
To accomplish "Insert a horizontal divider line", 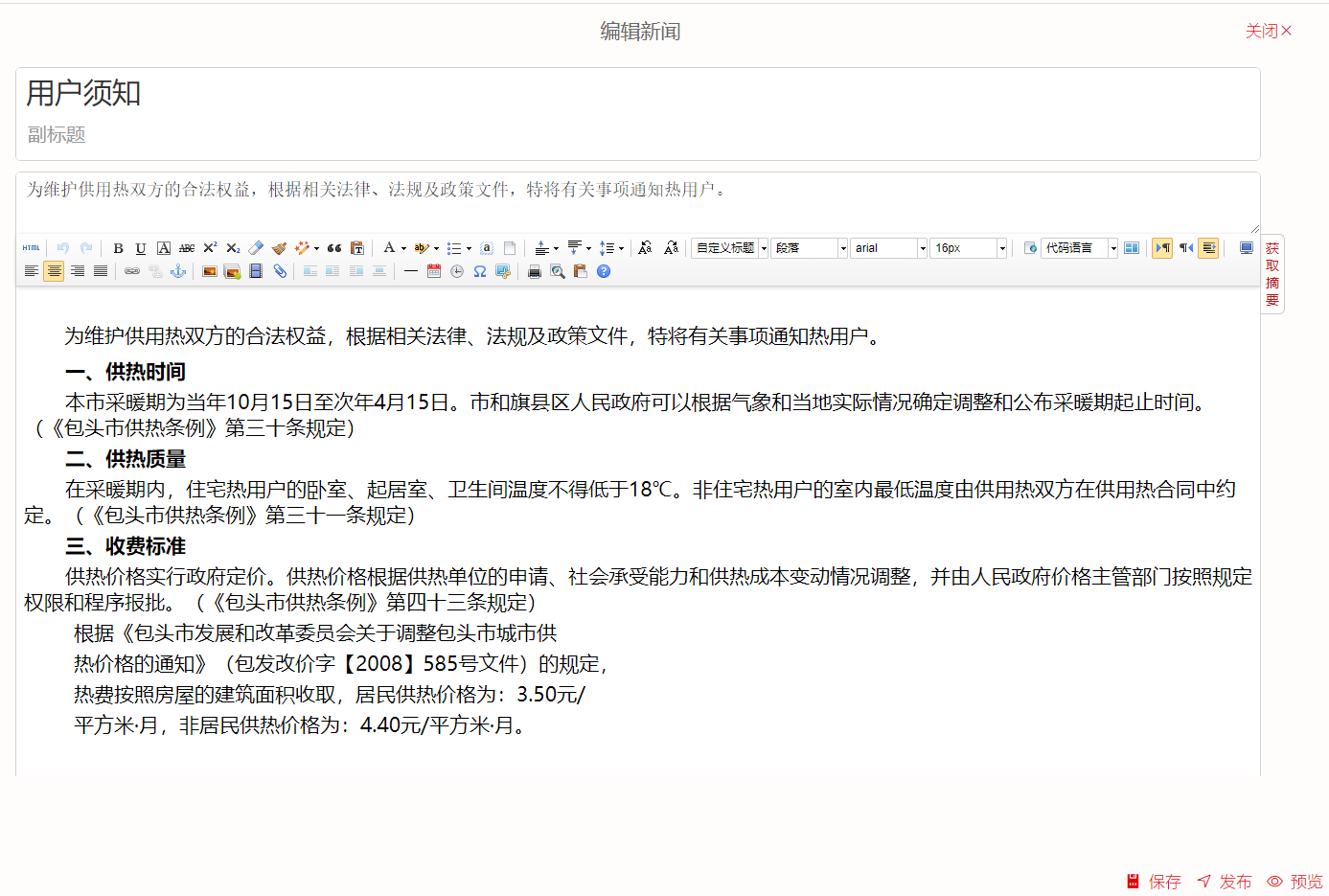I will (410, 271).
